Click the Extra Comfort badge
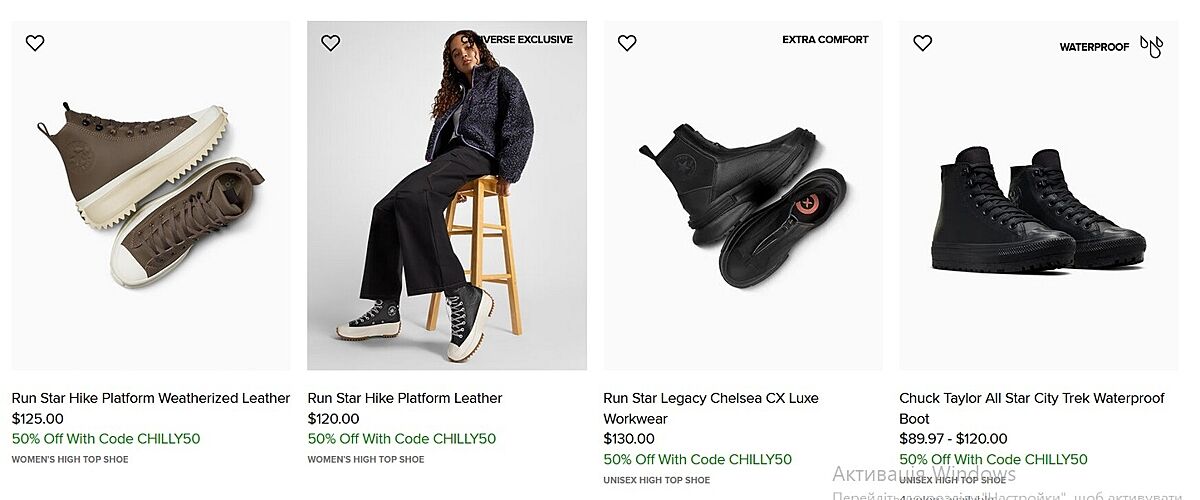This screenshot has height=500, width=1200. [x=825, y=40]
